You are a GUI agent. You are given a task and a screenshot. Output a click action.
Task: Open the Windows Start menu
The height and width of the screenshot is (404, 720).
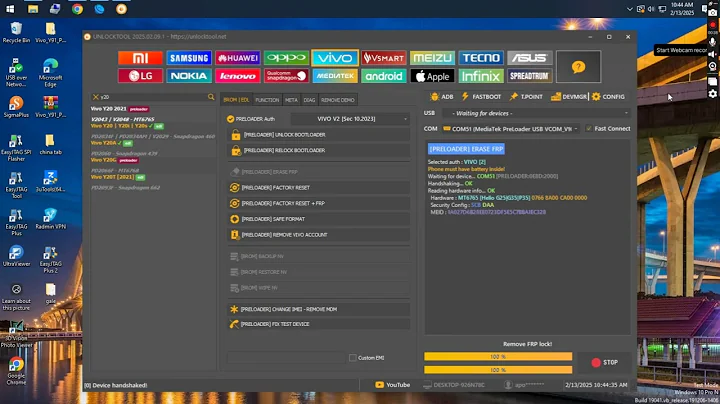pos(10,9)
